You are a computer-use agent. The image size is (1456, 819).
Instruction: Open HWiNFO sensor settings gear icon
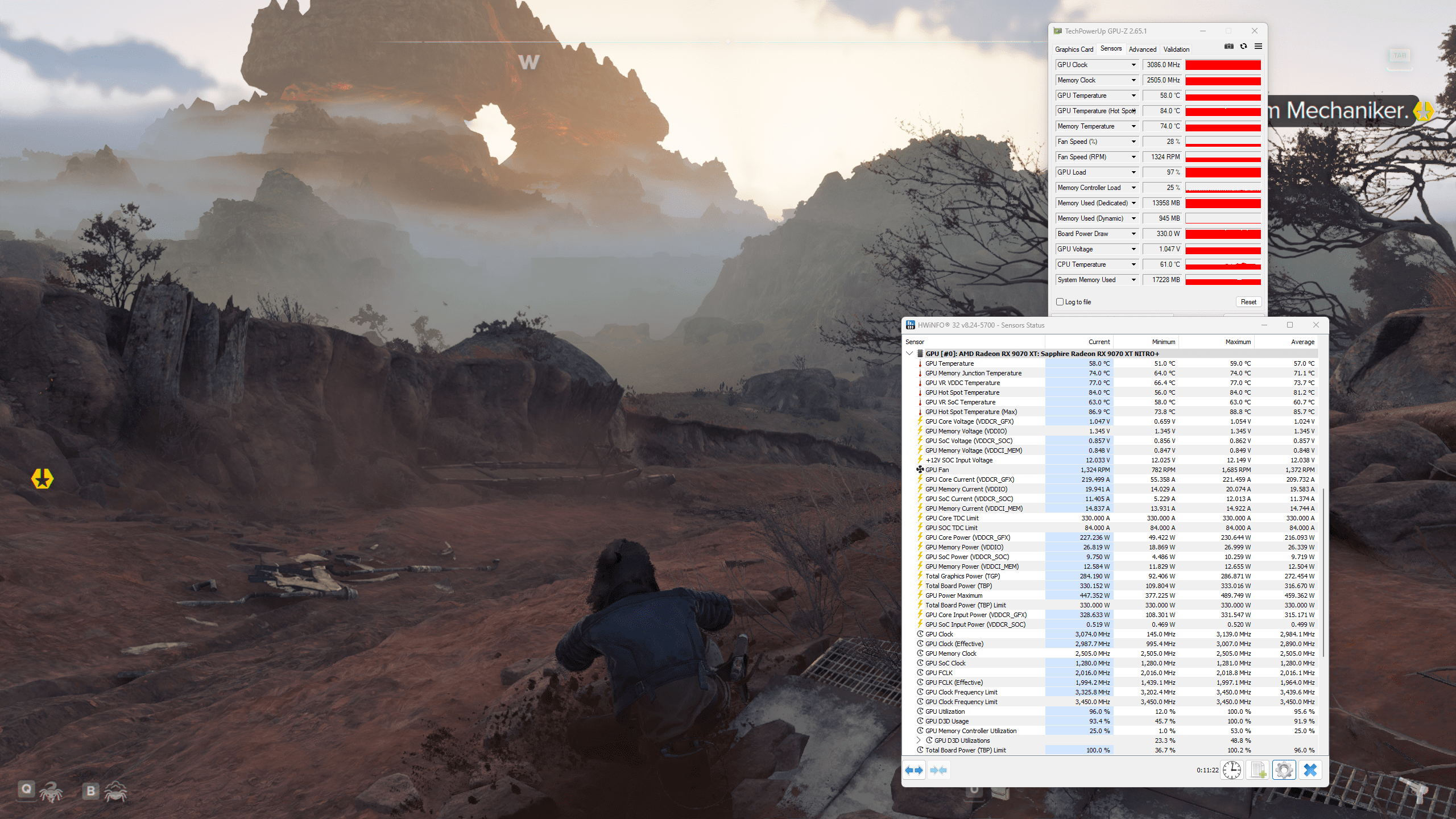(x=1284, y=770)
